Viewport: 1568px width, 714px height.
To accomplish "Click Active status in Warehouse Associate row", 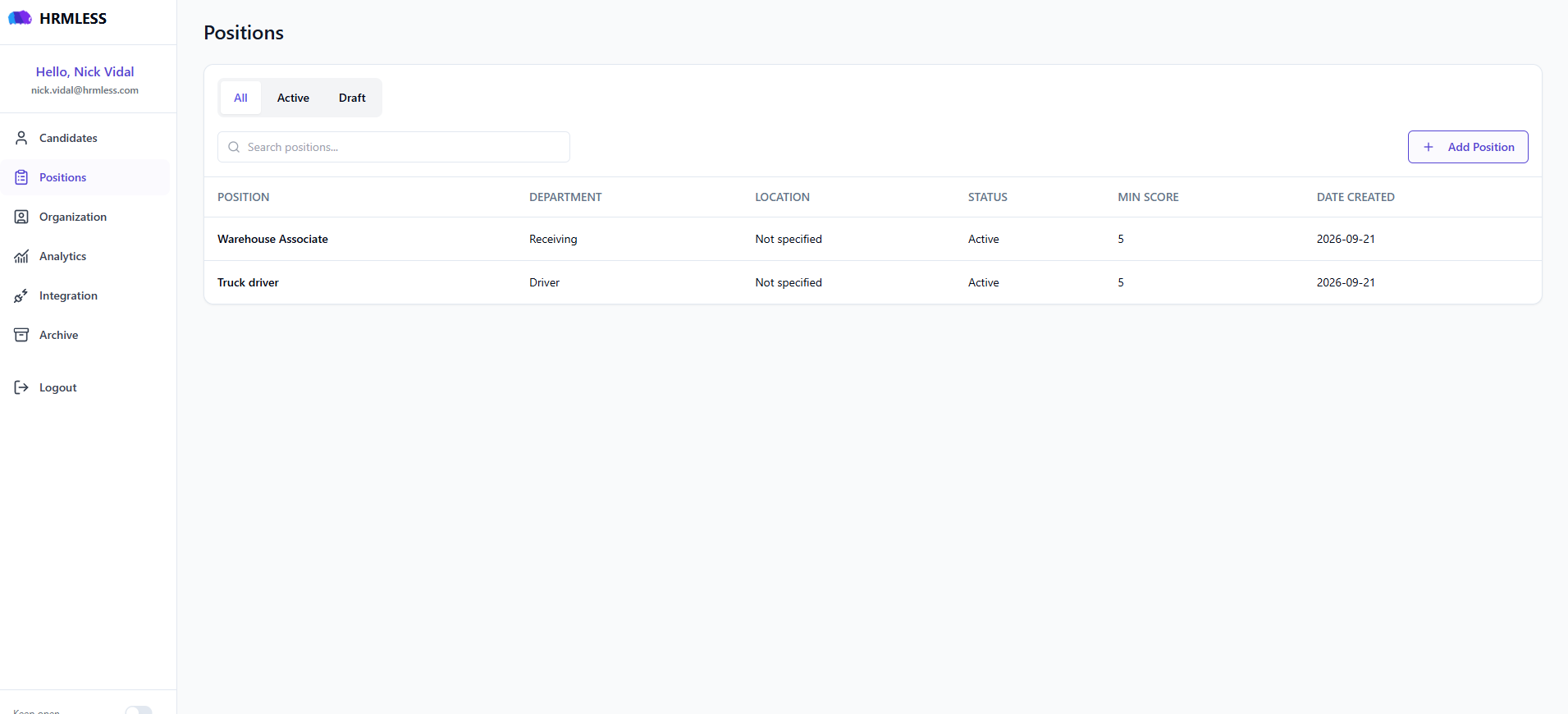I will [983, 239].
